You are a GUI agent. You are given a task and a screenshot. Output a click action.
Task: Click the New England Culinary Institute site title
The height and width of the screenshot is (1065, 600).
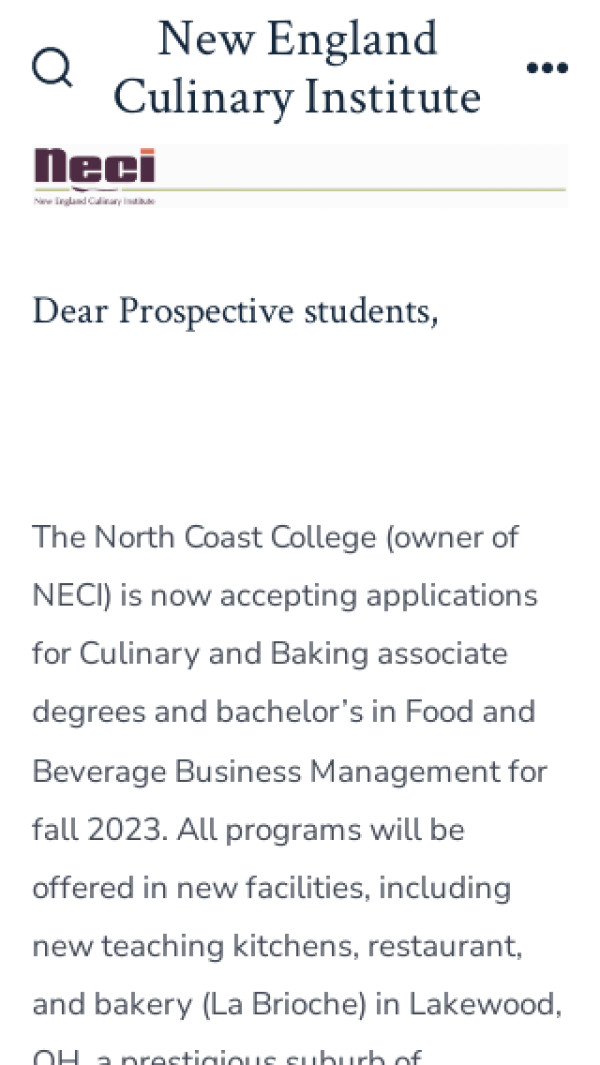297,68
